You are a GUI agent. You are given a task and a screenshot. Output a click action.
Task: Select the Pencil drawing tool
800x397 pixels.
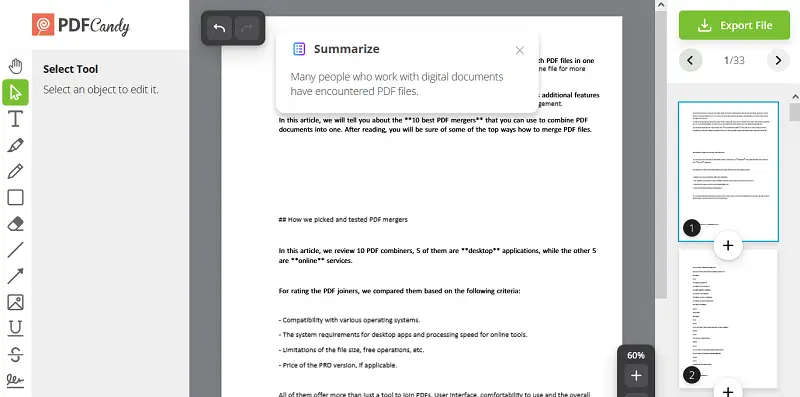(x=15, y=171)
